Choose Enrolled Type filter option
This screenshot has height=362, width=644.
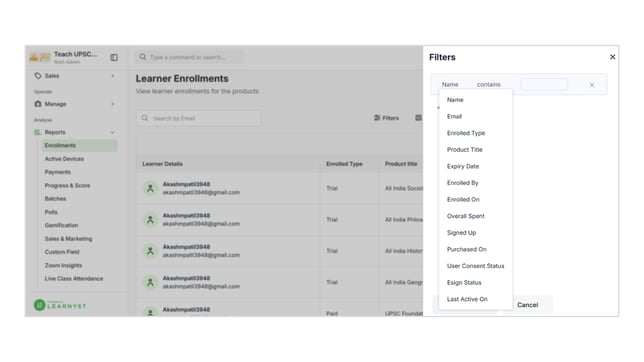pyautogui.click(x=466, y=133)
